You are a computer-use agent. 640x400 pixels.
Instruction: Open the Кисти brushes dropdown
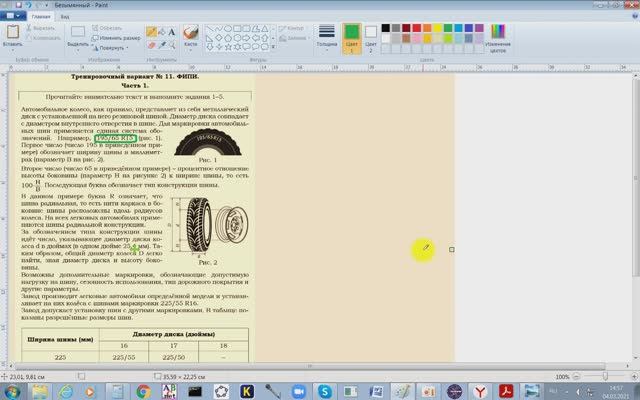click(191, 46)
